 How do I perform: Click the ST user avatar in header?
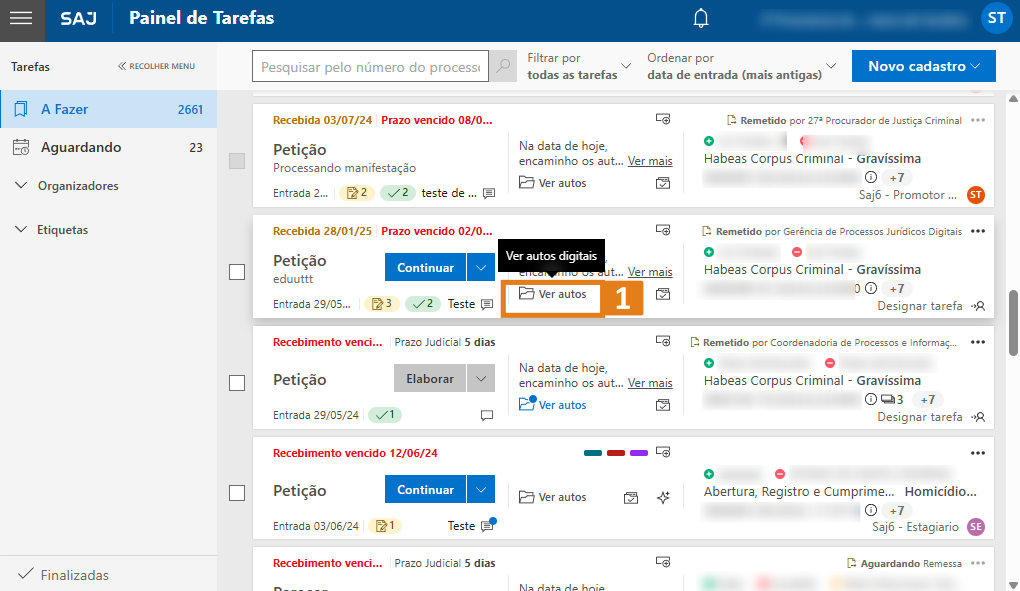pos(995,18)
